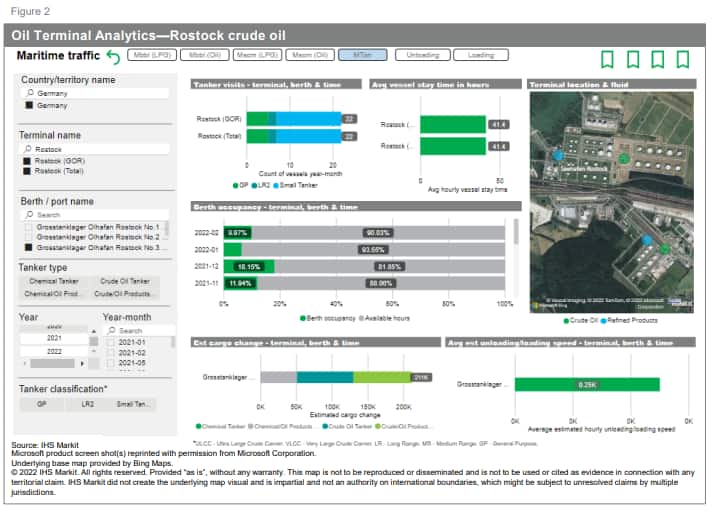This screenshot has width=715, height=515.
Task: Click the Country/territory search magnifier icon
Action: pyautogui.click(x=30, y=92)
